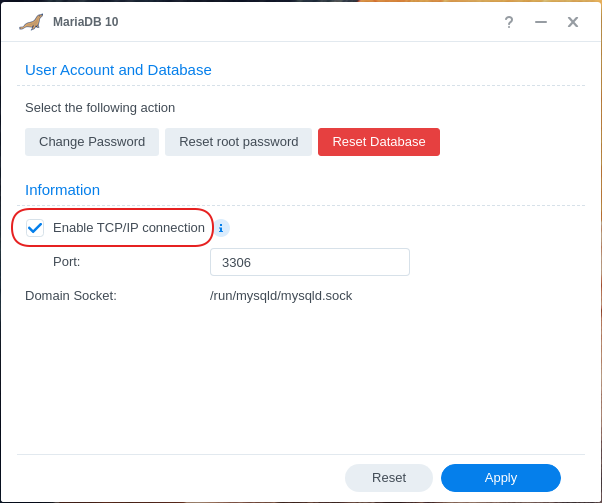Focus the Port input field showing 3306

(x=310, y=262)
